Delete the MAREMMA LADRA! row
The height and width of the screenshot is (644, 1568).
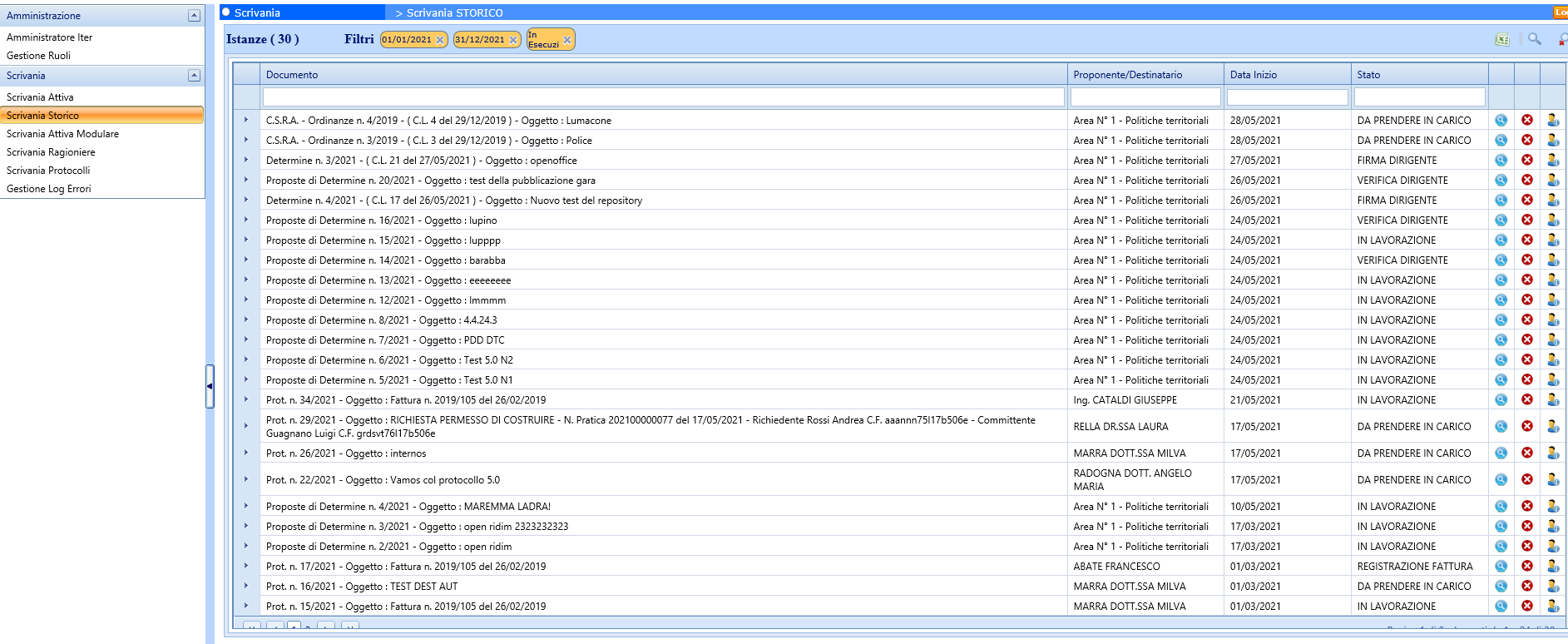coord(1527,506)
